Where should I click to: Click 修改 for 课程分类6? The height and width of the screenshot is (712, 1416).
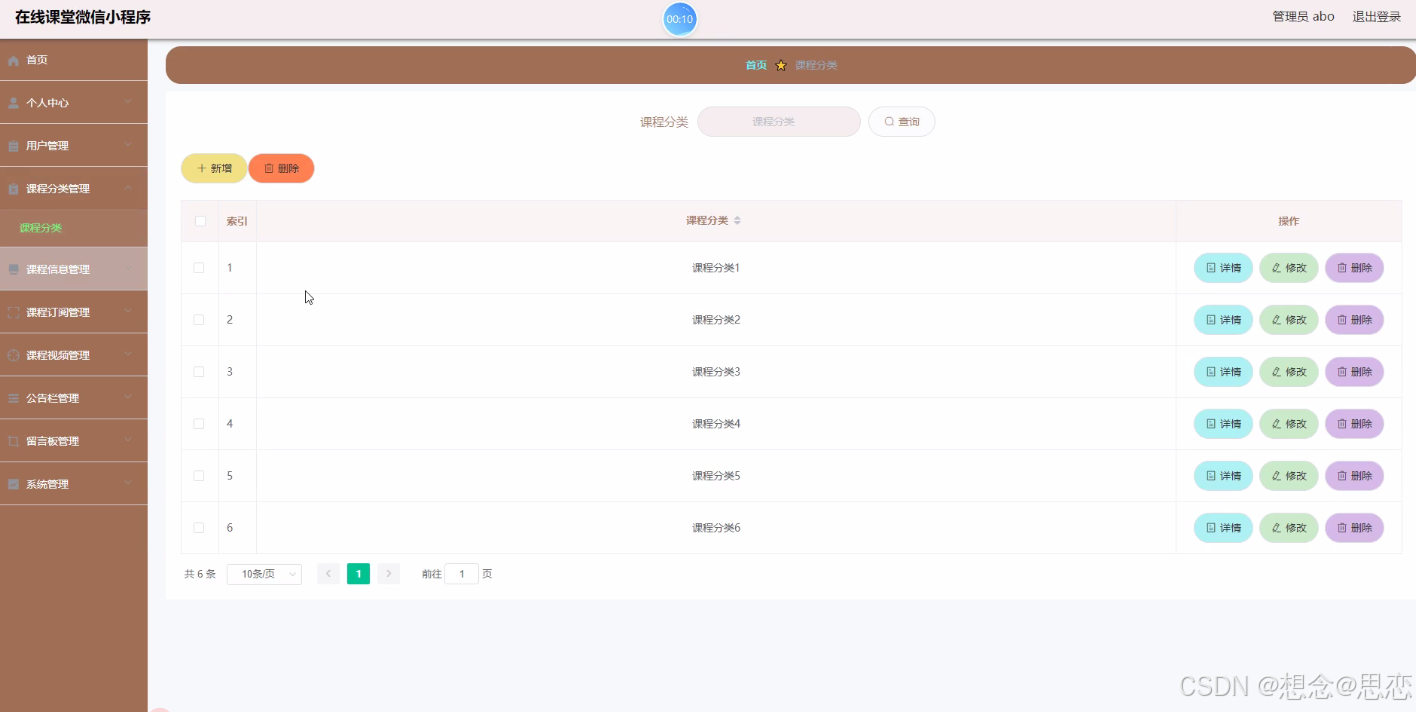(x=1289, y=528)
